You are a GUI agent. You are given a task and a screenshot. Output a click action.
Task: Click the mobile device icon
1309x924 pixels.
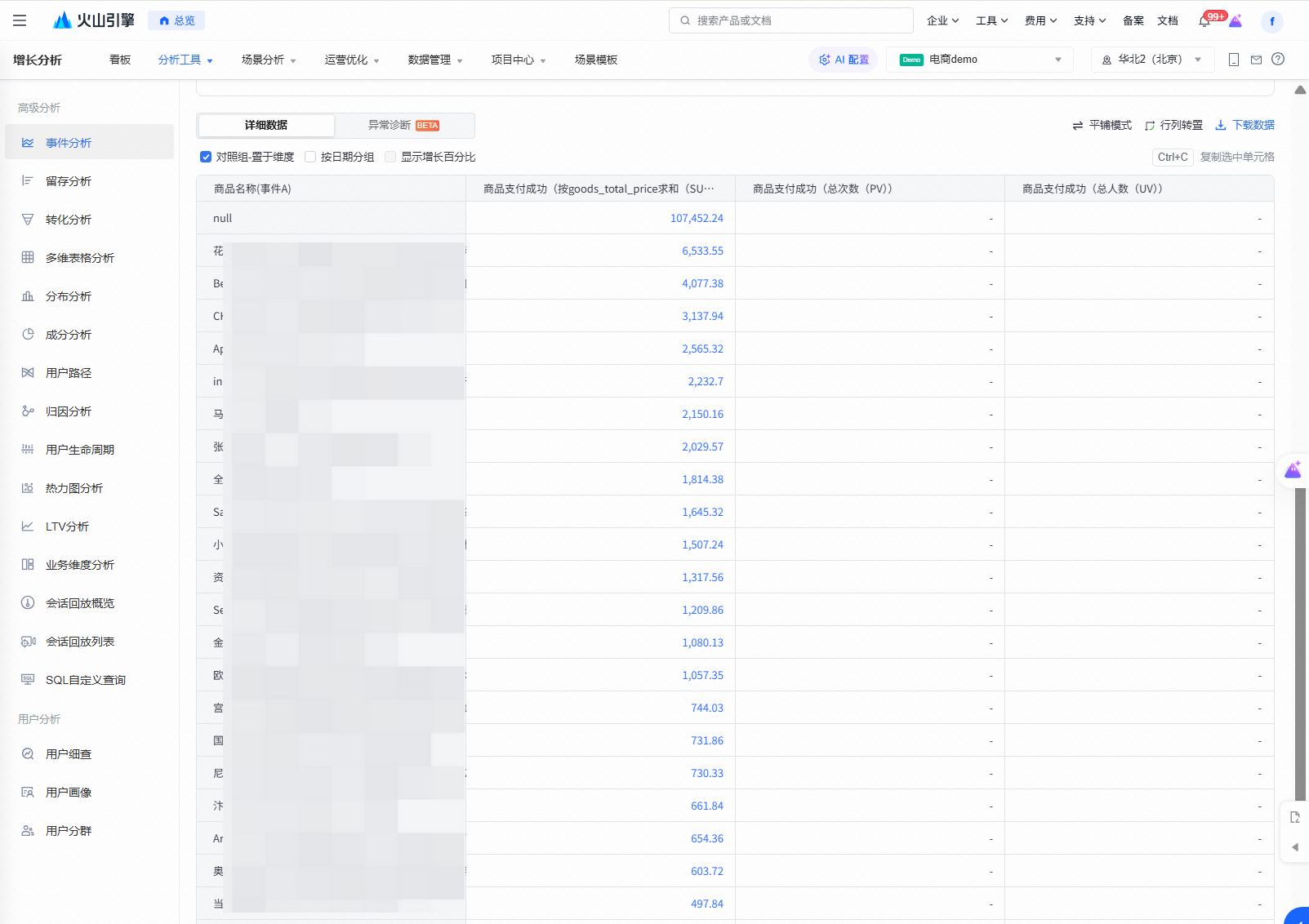(x=1234, y=60)
